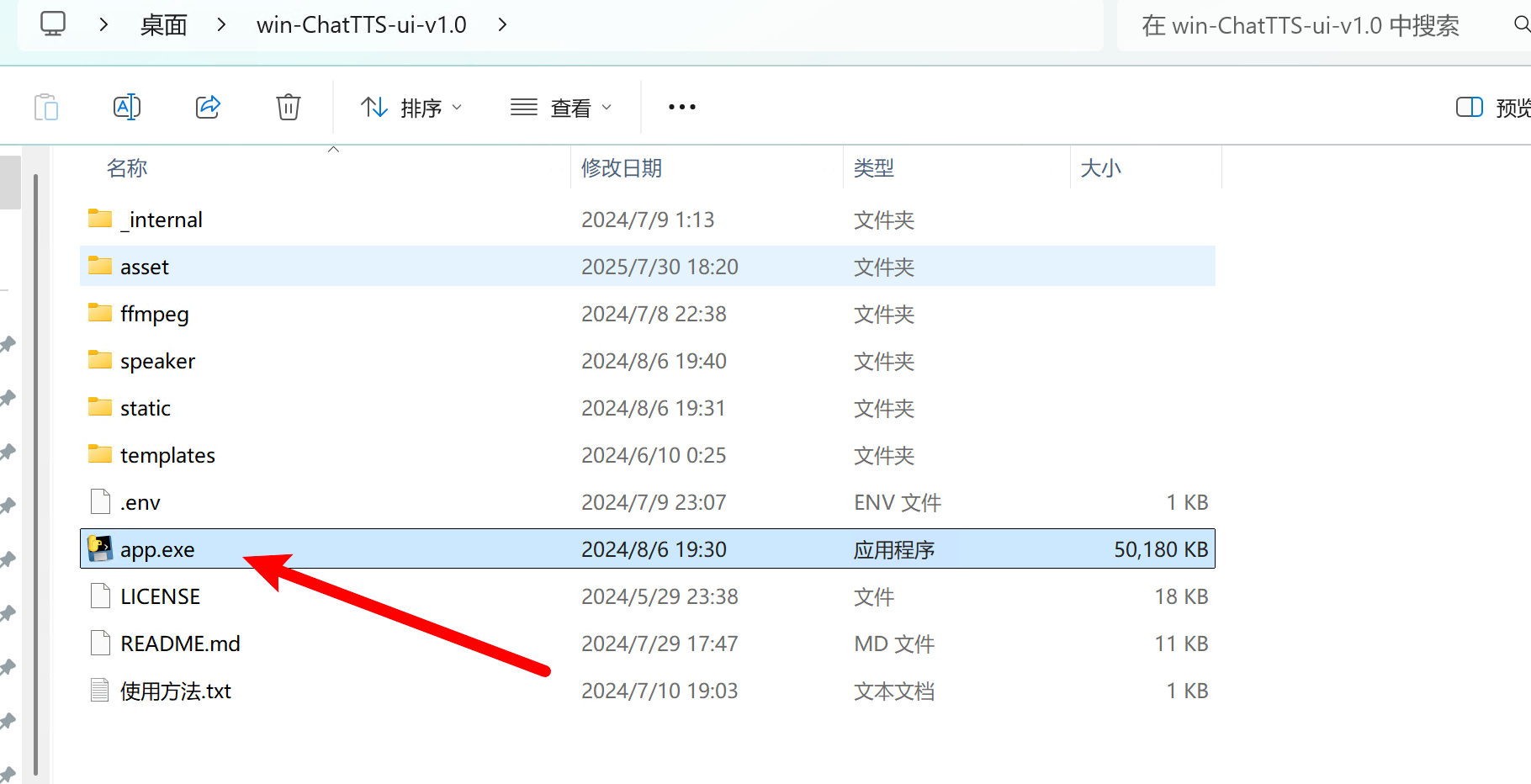1531x784 pixels.
Task: Click the Share icon in toolbar
Action: [x=208, y=108]
